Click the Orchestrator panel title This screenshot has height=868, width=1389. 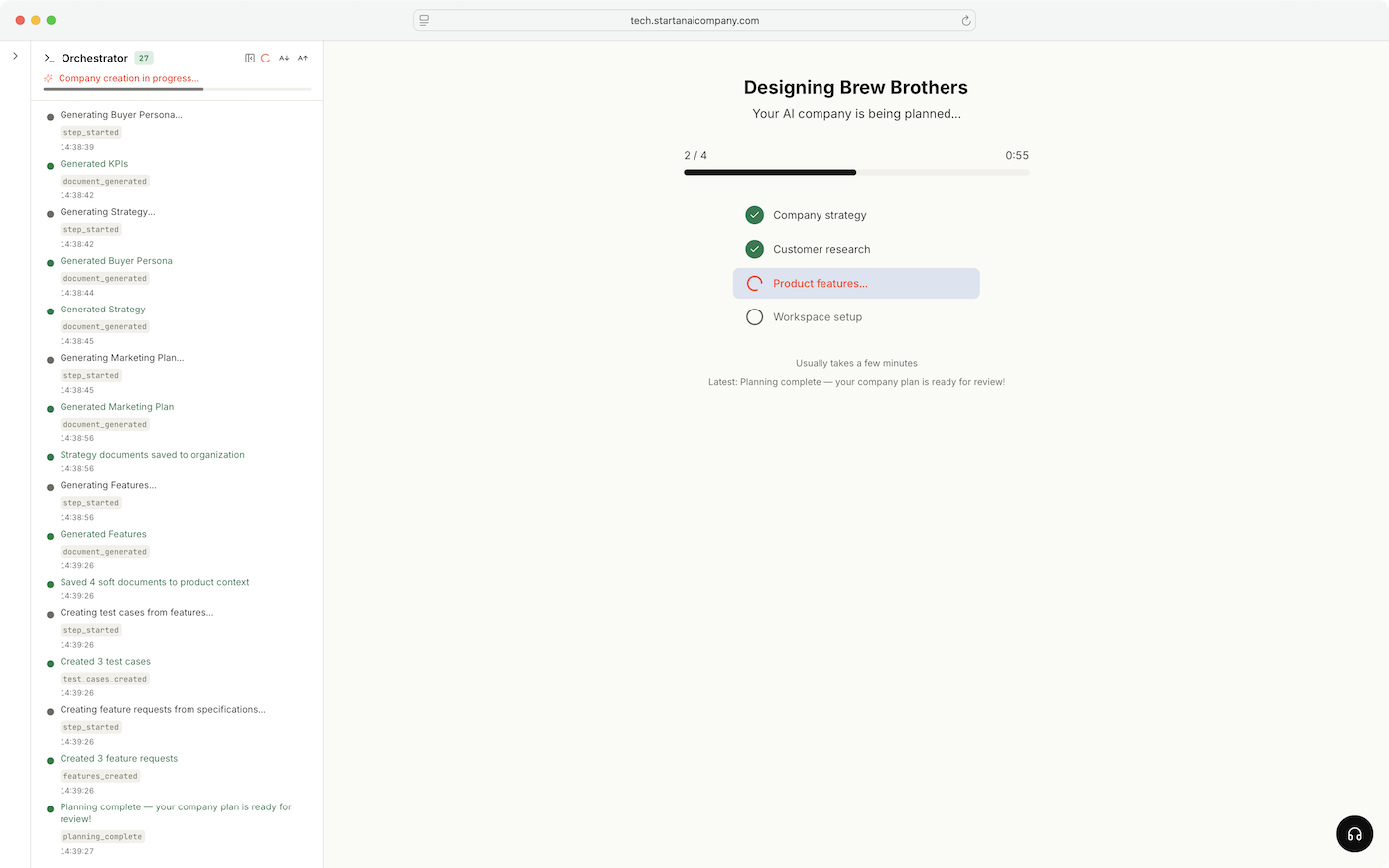(94, 58)
